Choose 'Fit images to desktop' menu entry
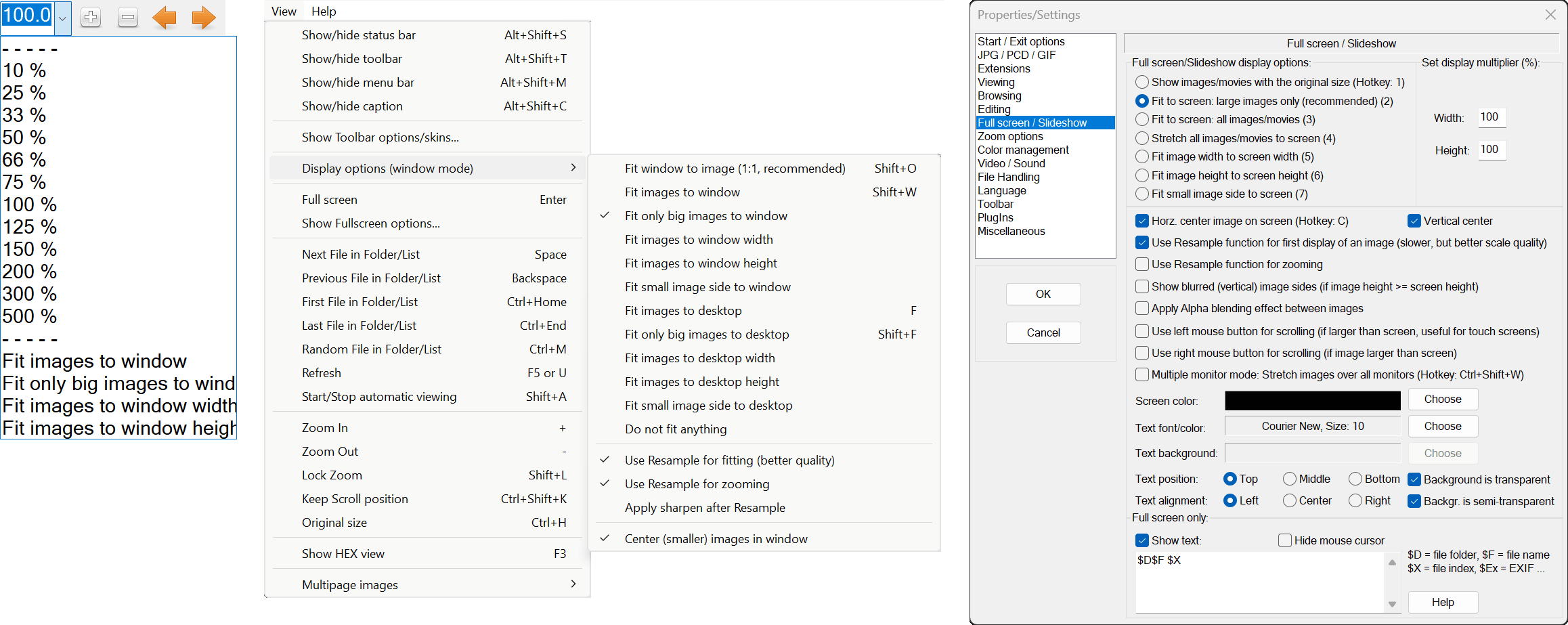The width and height of the screenshot is (1568, 625). pos(683,311)
